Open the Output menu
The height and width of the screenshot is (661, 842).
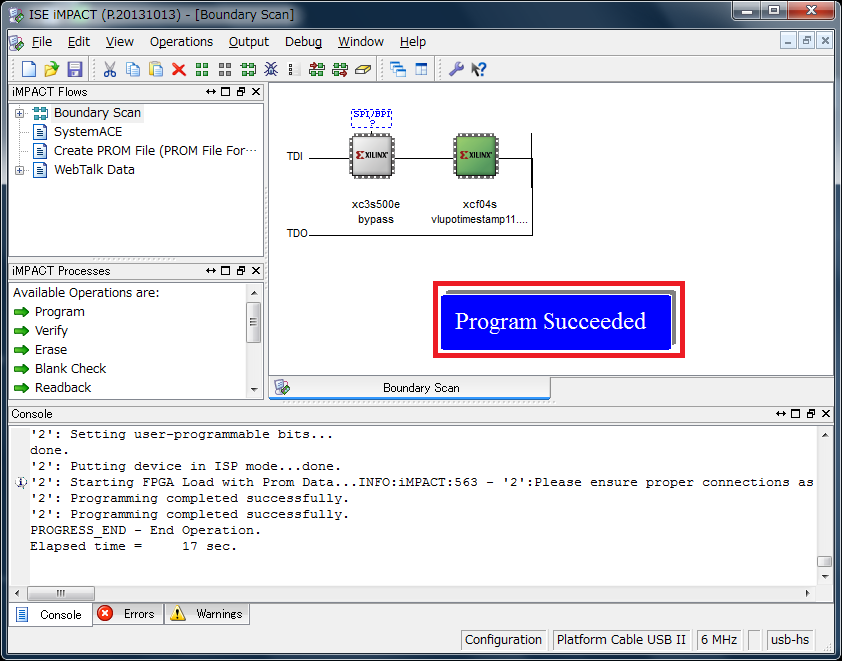[249, 42]
